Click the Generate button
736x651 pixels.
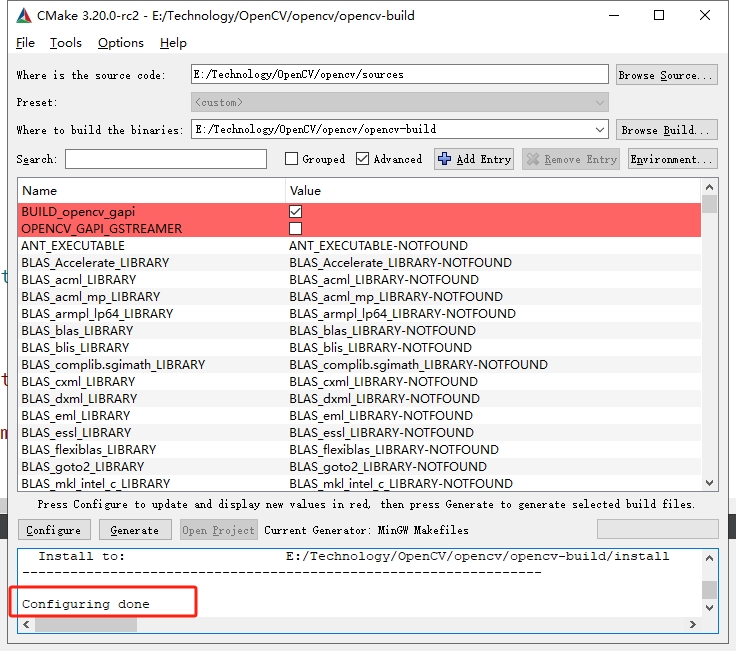click(135, 530)
